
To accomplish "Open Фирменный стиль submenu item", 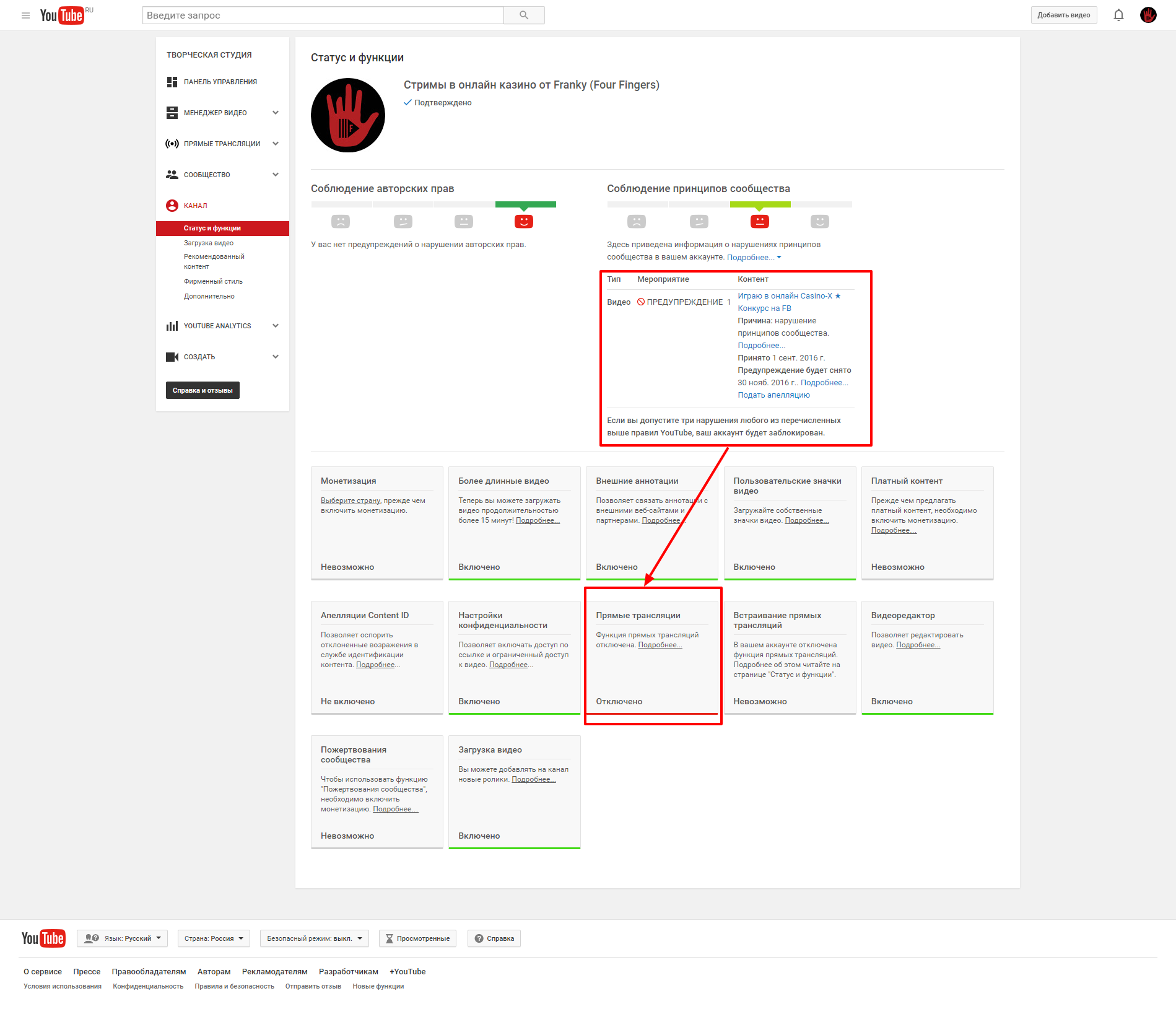I will coord(213,282).
